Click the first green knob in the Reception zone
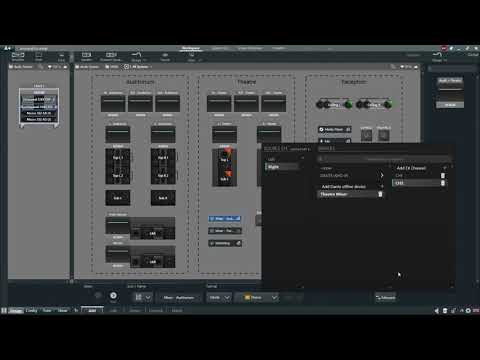Image resolution: width=480 pixels, height=360 pixels. click(x=348, y=104)
